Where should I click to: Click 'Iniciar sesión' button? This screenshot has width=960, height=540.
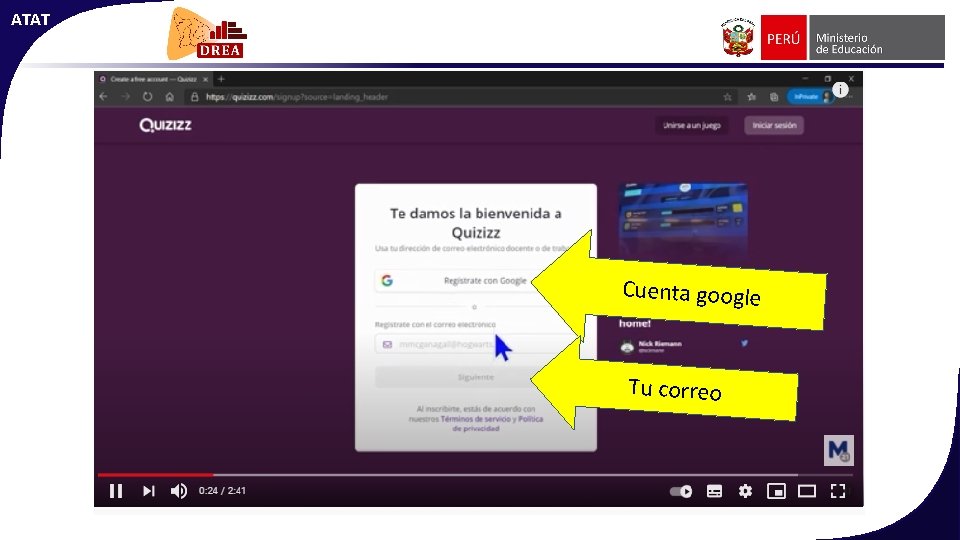774,126
